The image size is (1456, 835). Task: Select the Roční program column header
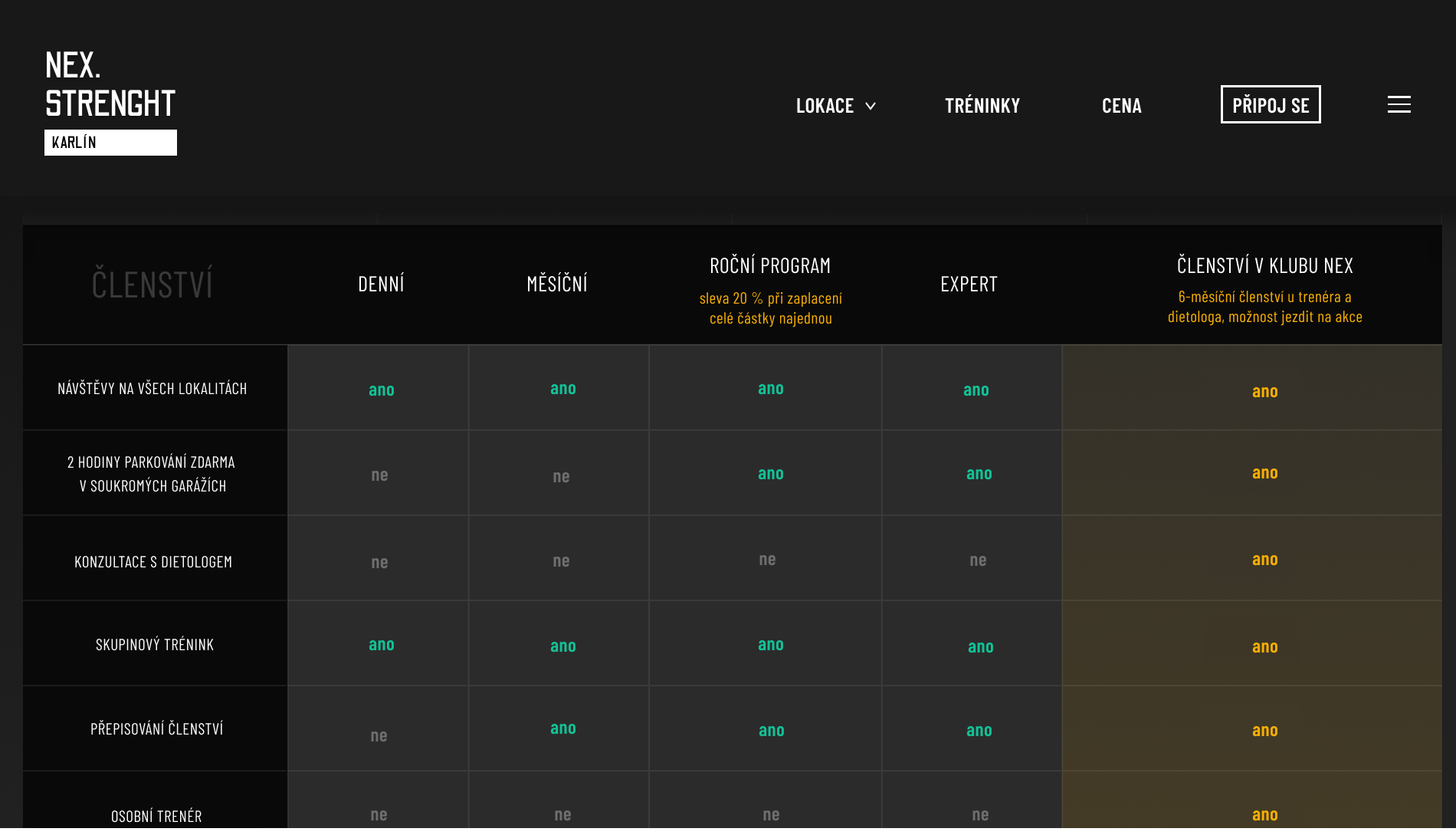[x=770, y=266]
